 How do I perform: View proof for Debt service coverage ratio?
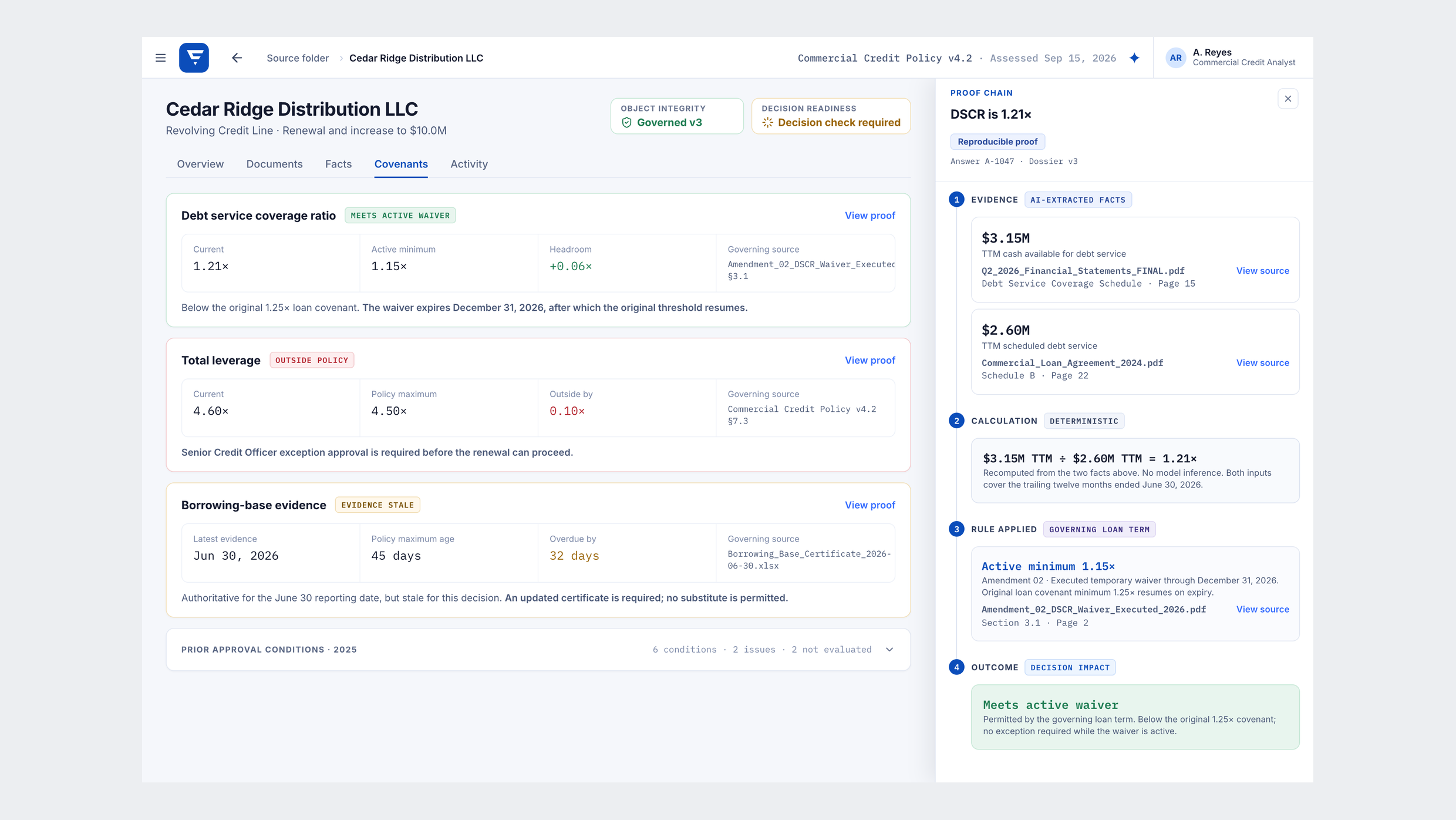tap(869, 216)
